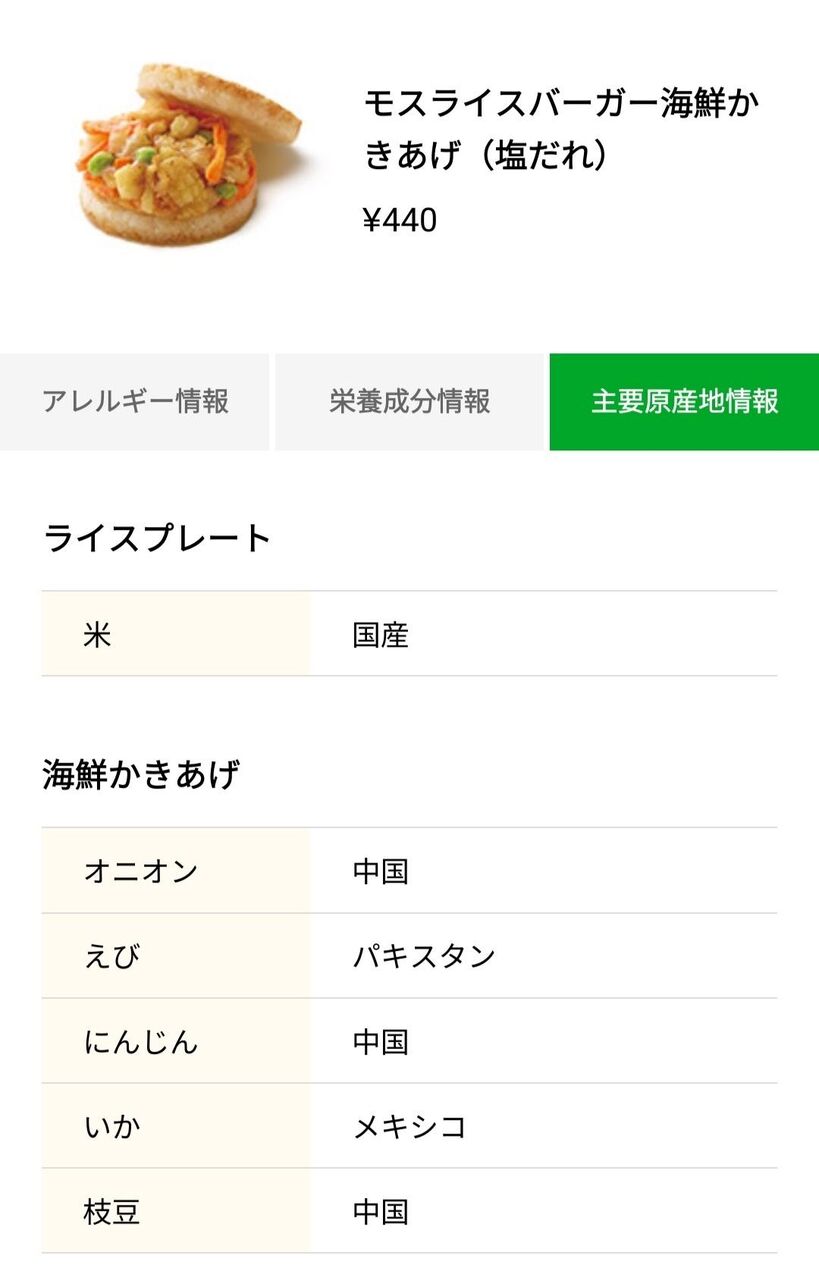Tap メキシコ origin value
This screenshot has height=1280, width=819.
[410, 1127]
